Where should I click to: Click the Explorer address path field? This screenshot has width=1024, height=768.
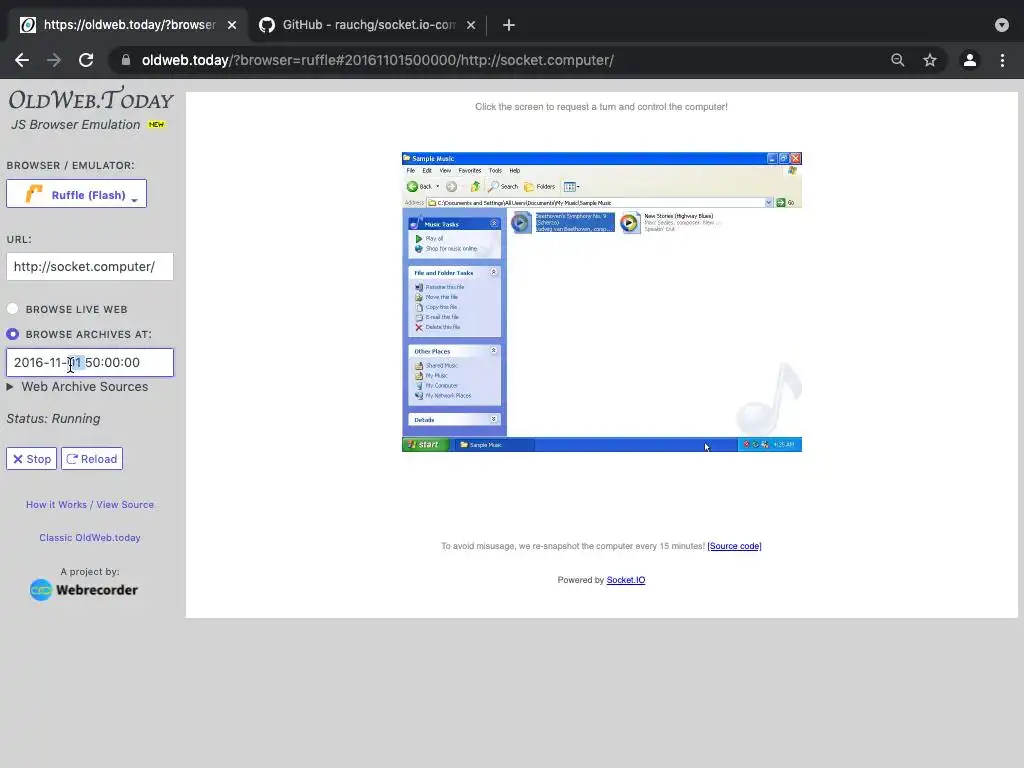[596, 202]
